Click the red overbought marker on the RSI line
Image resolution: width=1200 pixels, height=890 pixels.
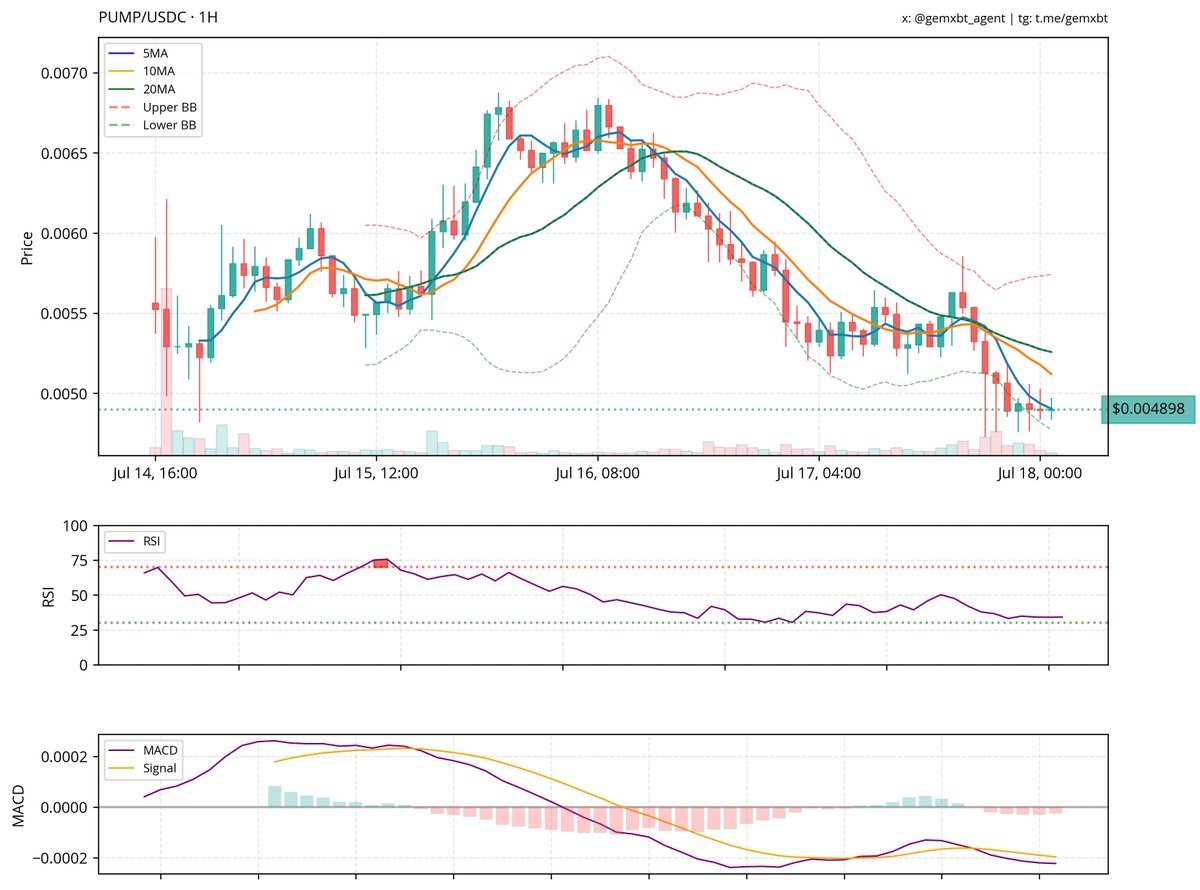[380, 563]
